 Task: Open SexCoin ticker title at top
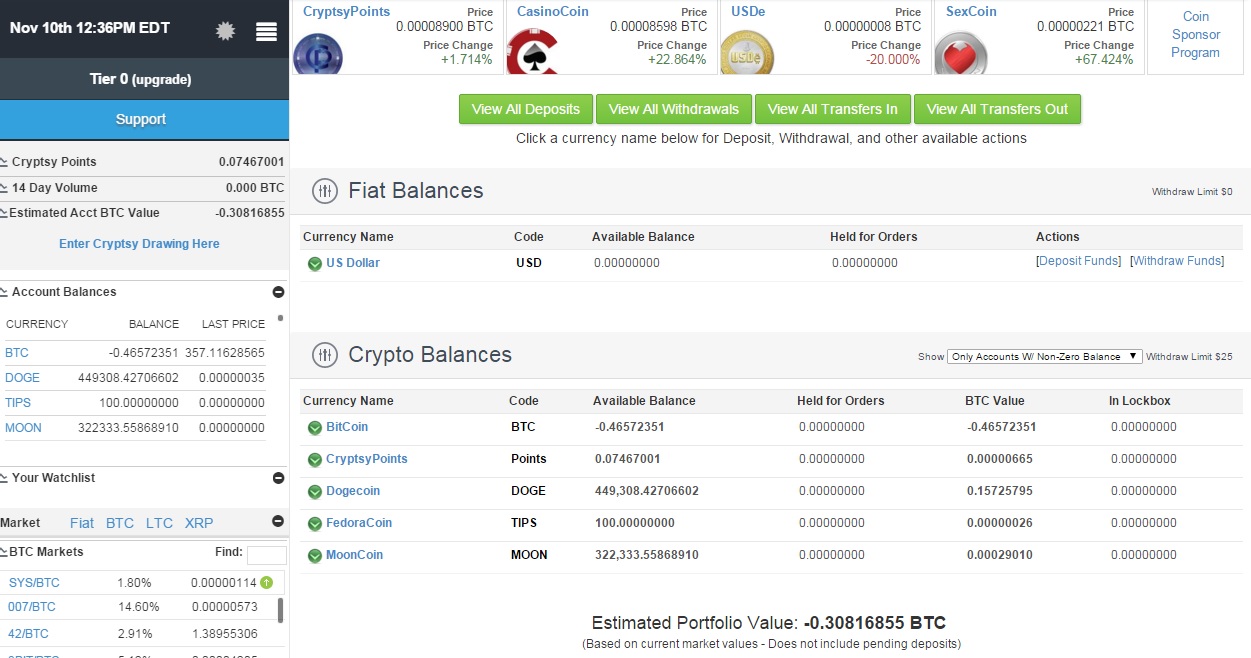[971, 12]
